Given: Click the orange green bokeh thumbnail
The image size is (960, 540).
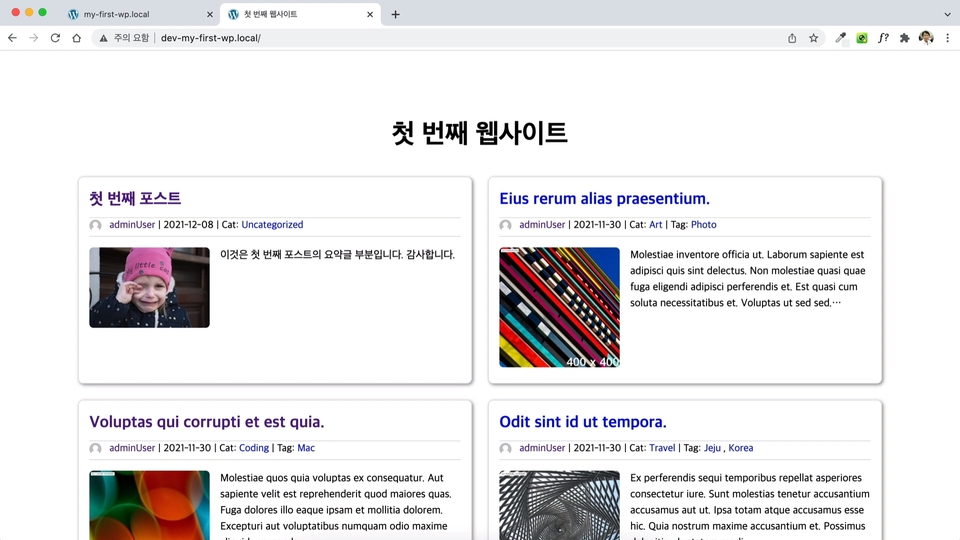Looking at the screenshot, I should point(149,505).
